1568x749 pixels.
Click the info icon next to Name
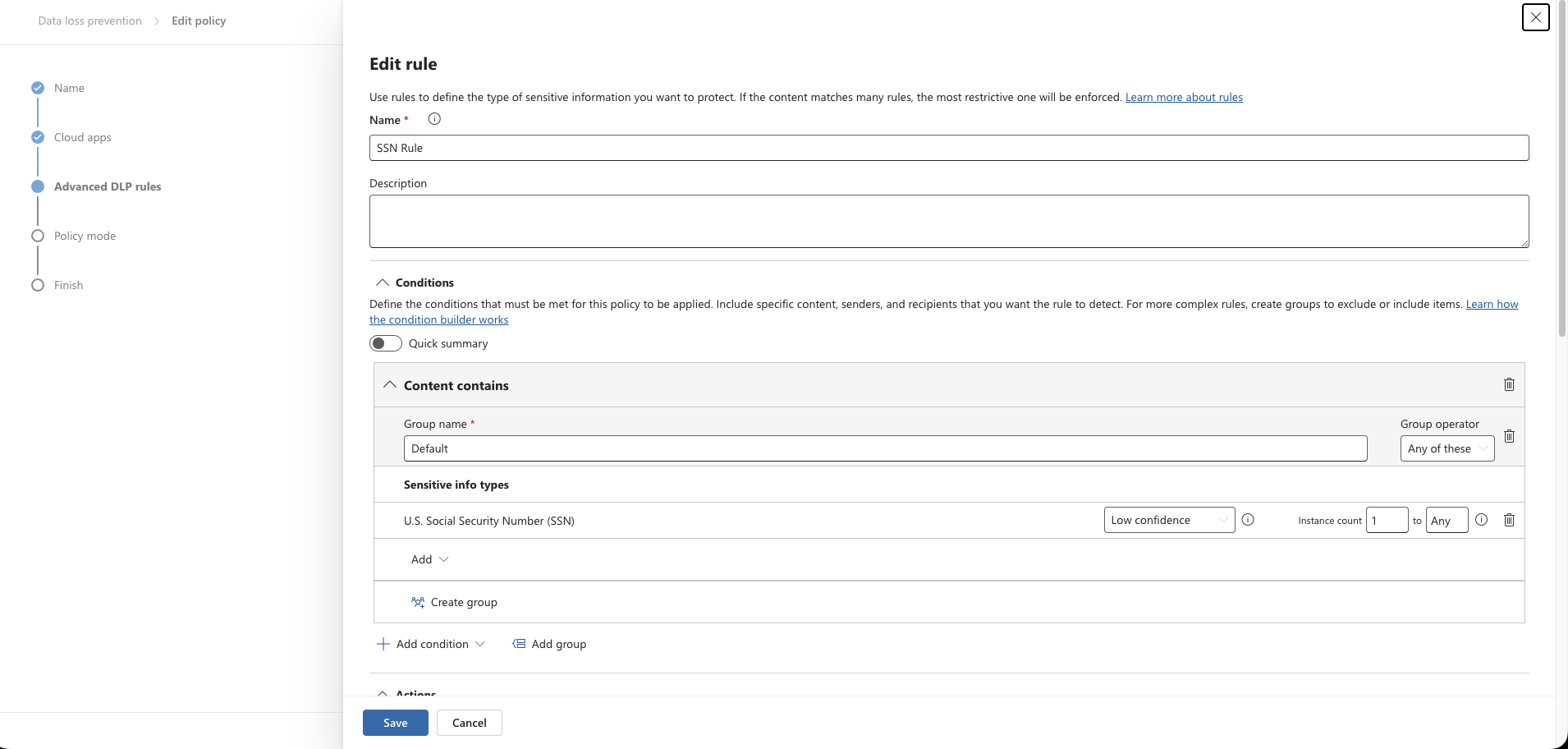point(434,119)
